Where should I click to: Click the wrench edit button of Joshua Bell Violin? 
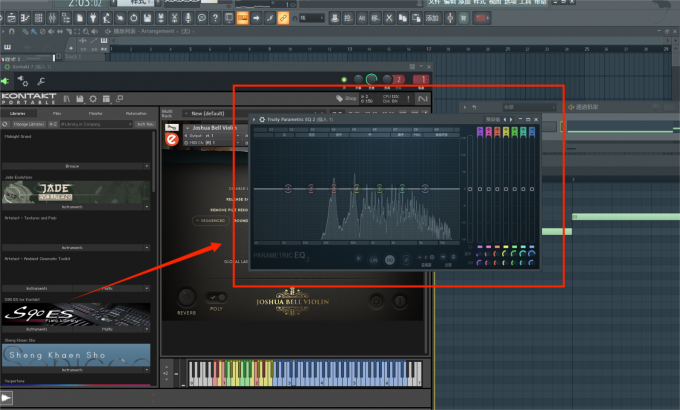(172, 128)
